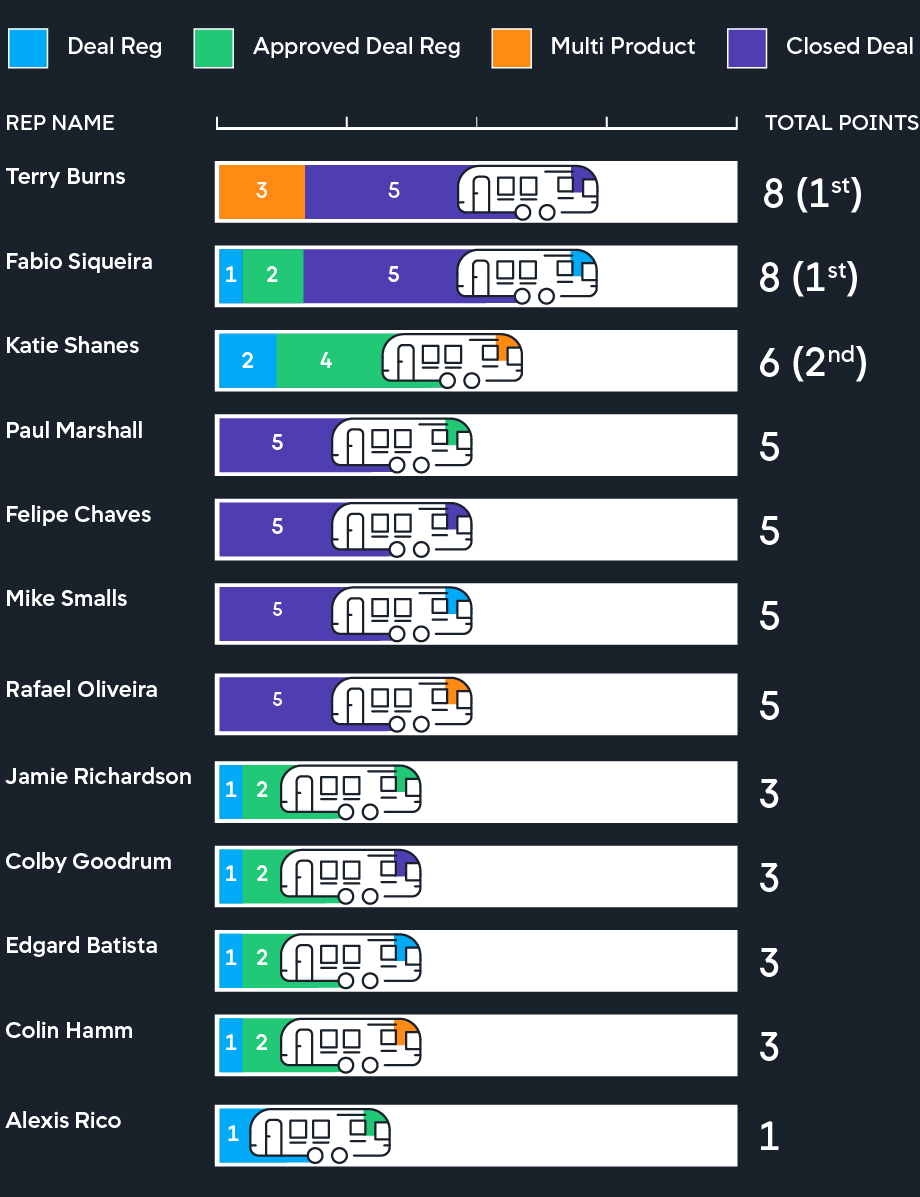Image resolution: width=920 pixels, height=1197 pixels.
Task: Select Jamie Richardson's bus icon
Action: (350, 790)
